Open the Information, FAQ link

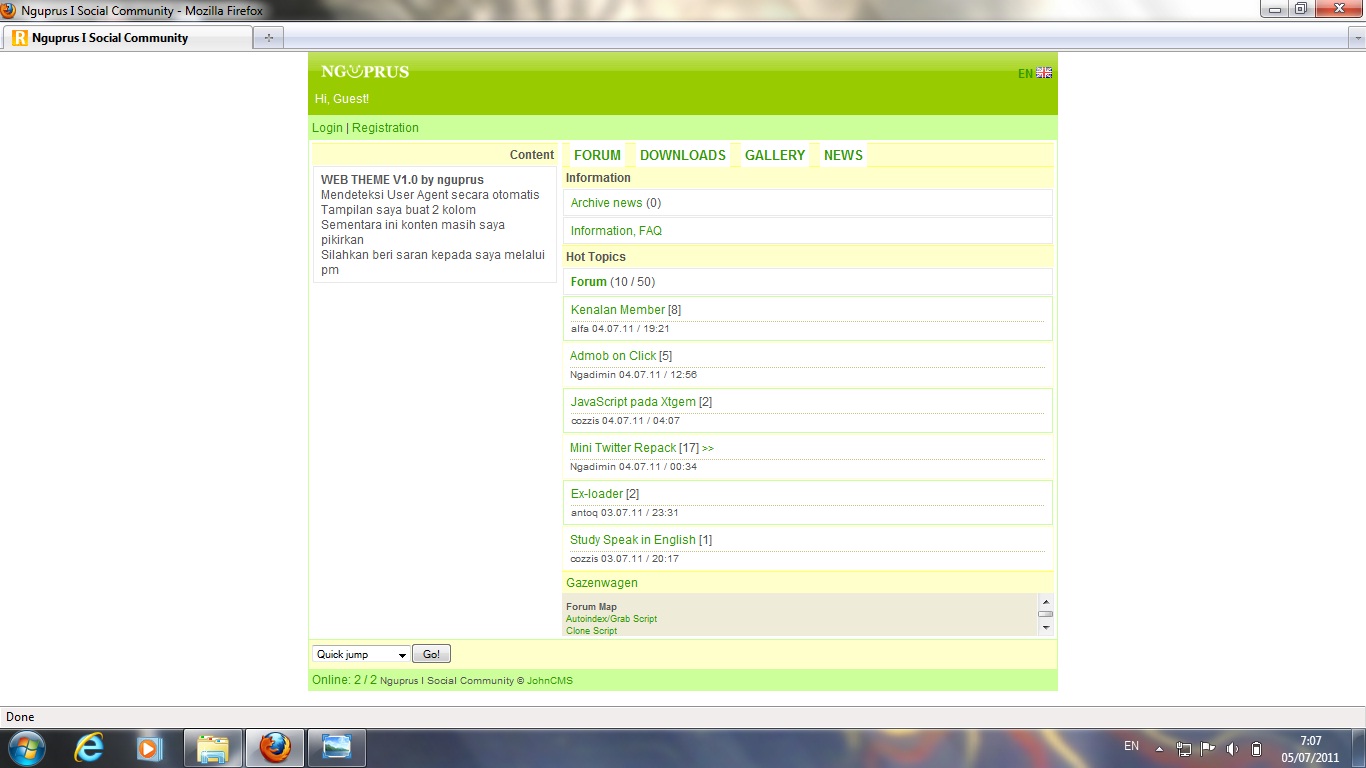click(x=616, y=231)
